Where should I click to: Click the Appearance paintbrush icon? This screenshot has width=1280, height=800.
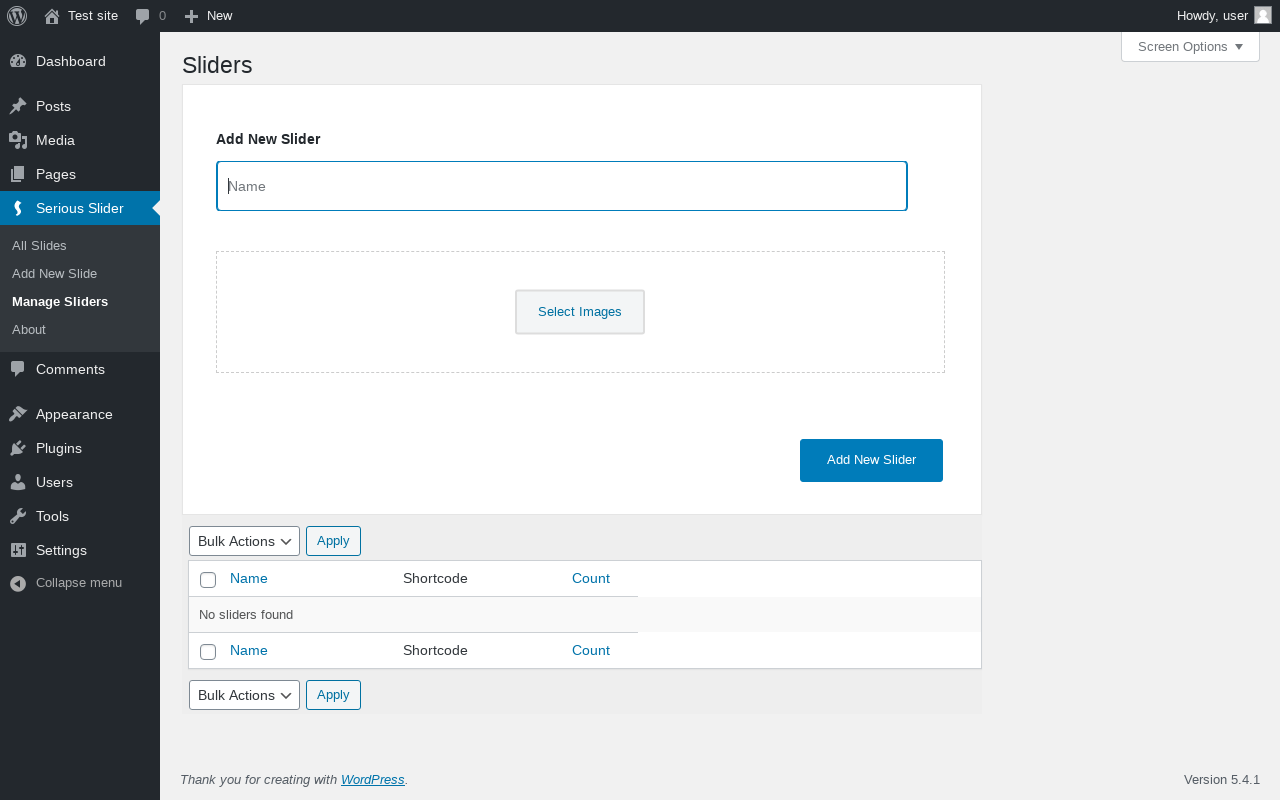(x=18, y=414)
